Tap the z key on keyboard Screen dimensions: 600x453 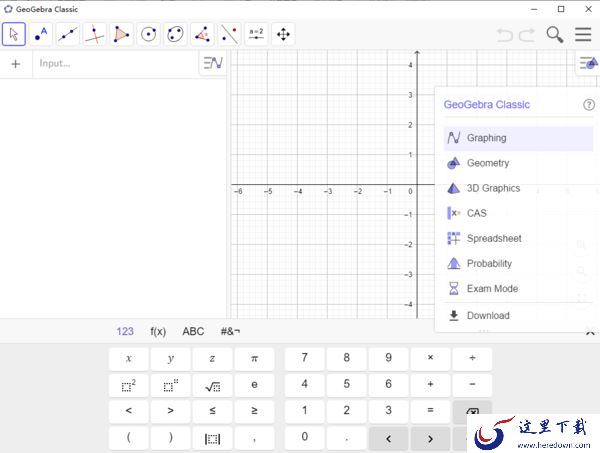(x=212, y=358)
